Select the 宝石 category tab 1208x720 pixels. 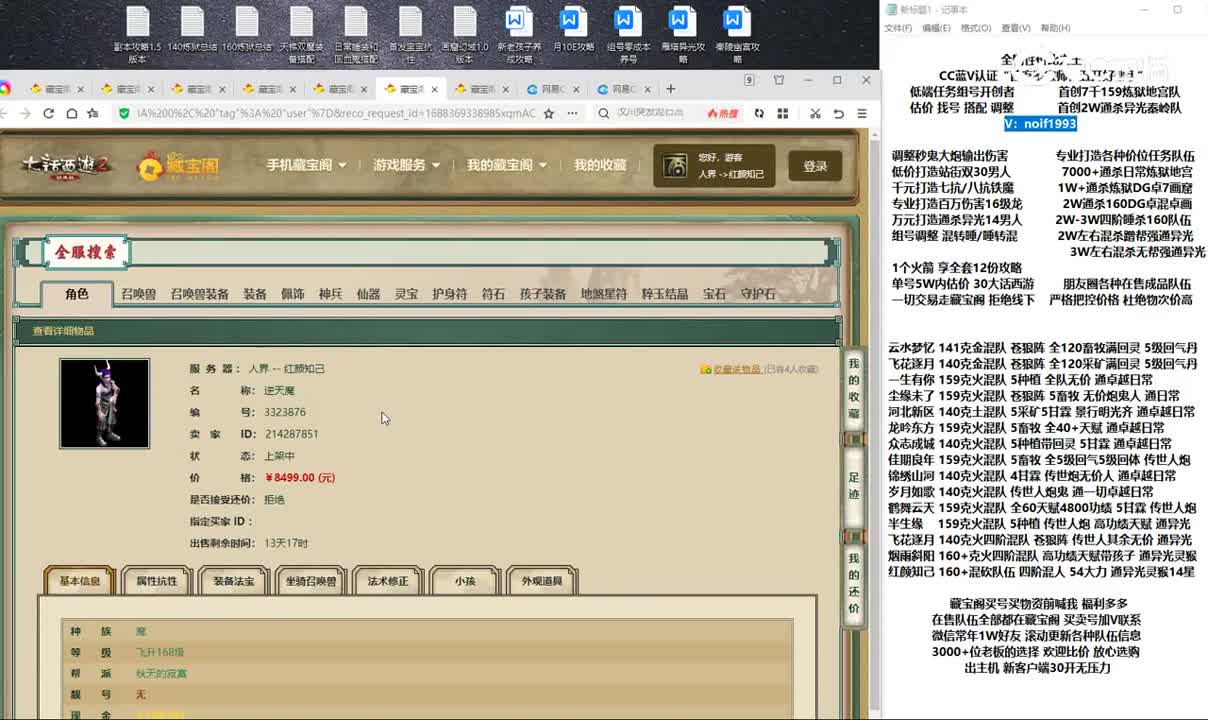pyautogui.click(x=714, y=294)
